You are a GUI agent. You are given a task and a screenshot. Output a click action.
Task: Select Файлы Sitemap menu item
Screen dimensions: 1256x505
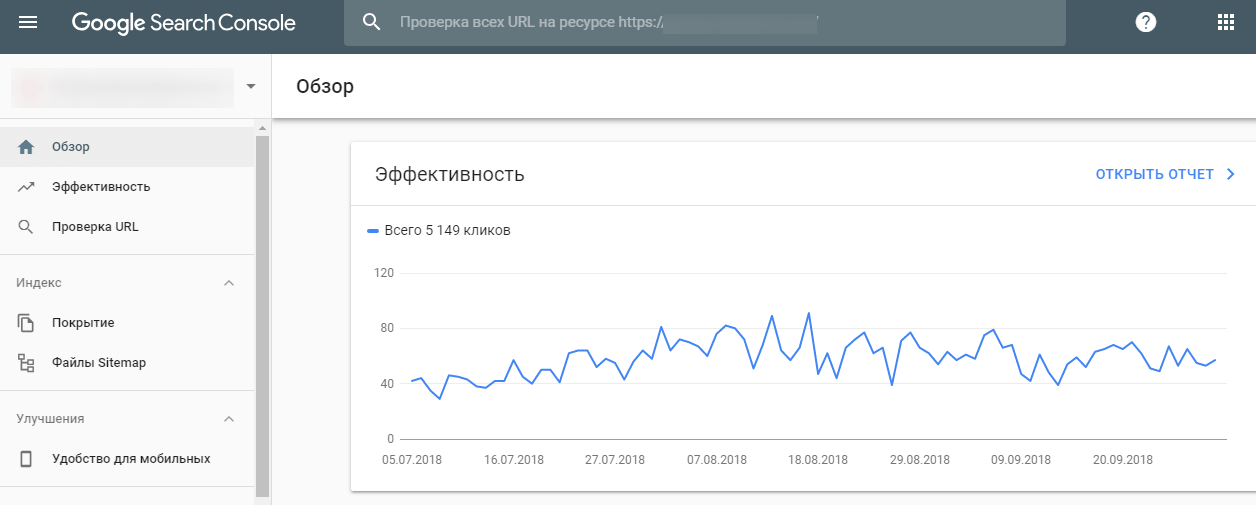tap(99, 363)
